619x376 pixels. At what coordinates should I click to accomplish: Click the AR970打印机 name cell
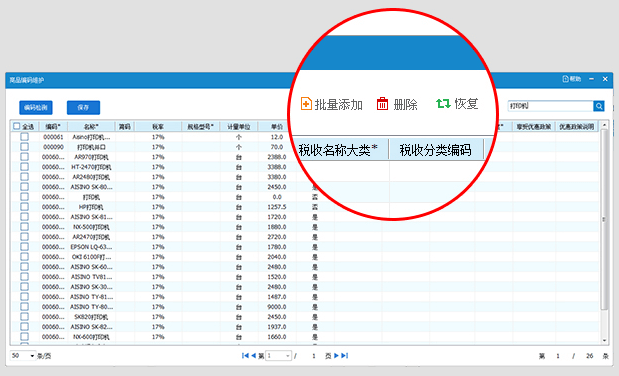click(91, 157)
